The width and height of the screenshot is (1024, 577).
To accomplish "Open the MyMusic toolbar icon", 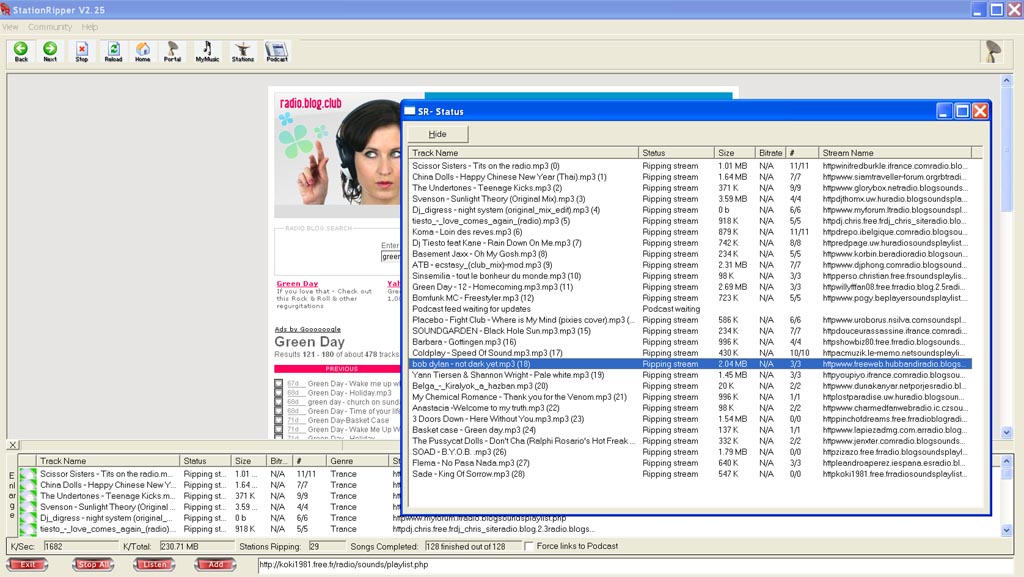I will point(207,52).
